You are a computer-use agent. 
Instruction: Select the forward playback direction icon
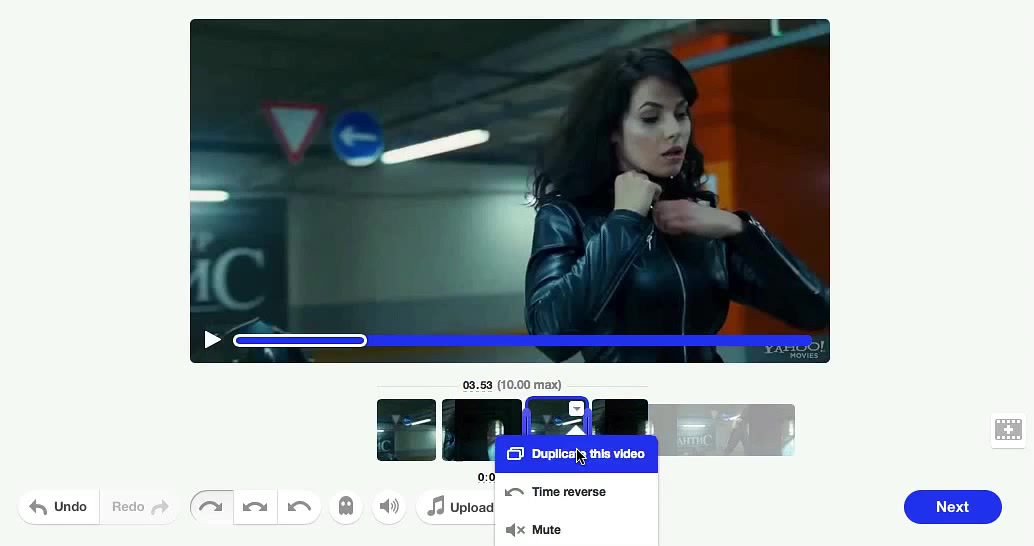point(211,507)
